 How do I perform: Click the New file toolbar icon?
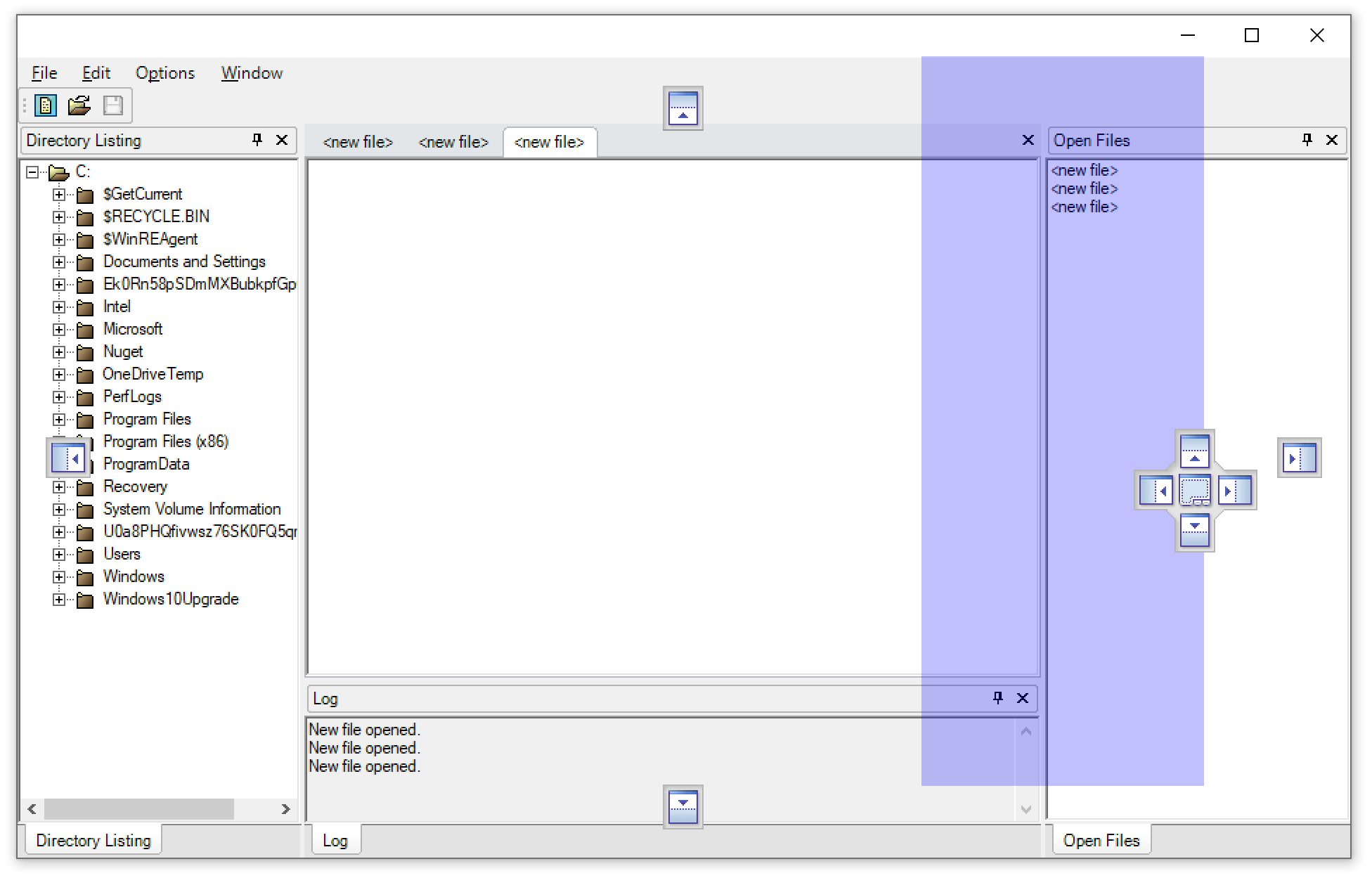pos(46,106)
